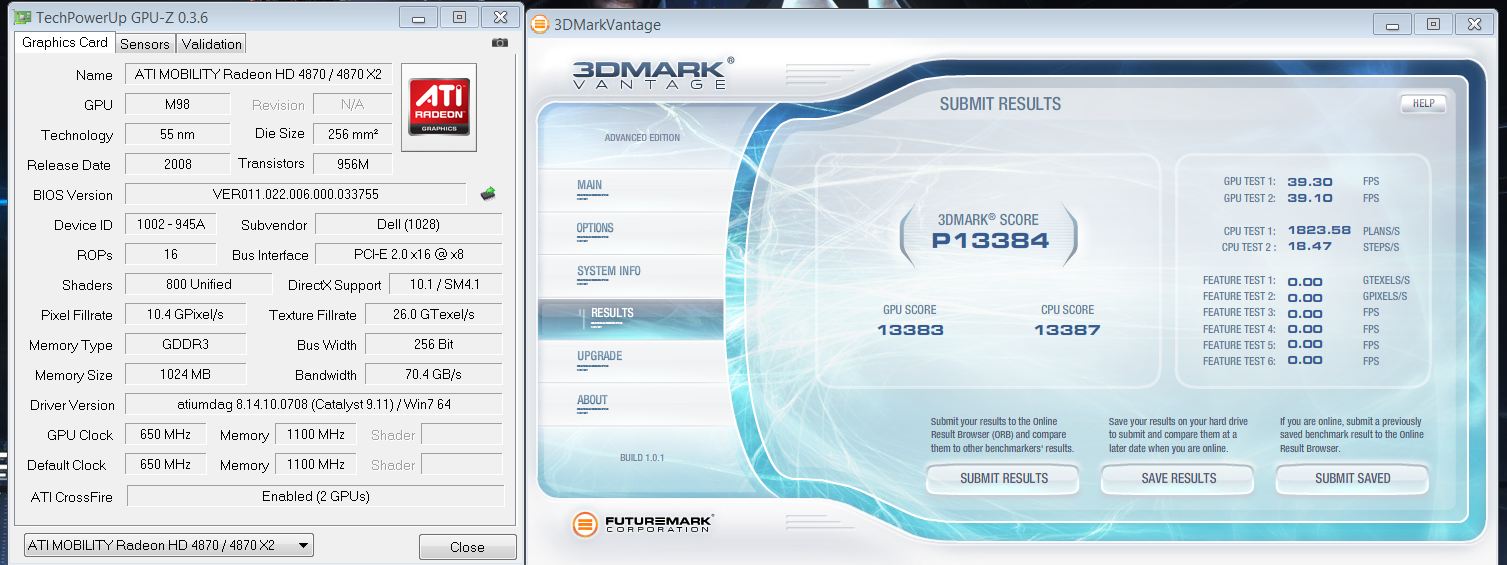
Task: Click the BUILD 1.0.1 text
Action: click(x=642, y=458)
